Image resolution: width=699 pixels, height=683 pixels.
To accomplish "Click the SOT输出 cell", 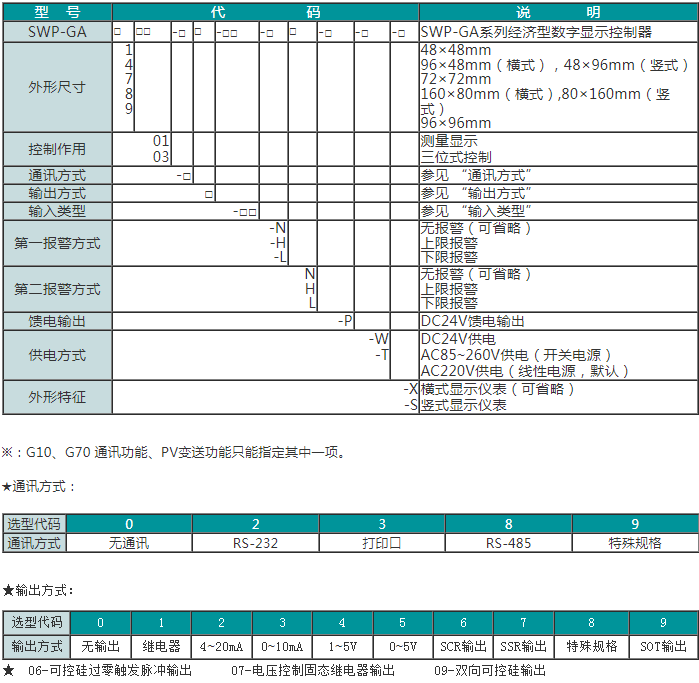I will [x=663, y=646].
